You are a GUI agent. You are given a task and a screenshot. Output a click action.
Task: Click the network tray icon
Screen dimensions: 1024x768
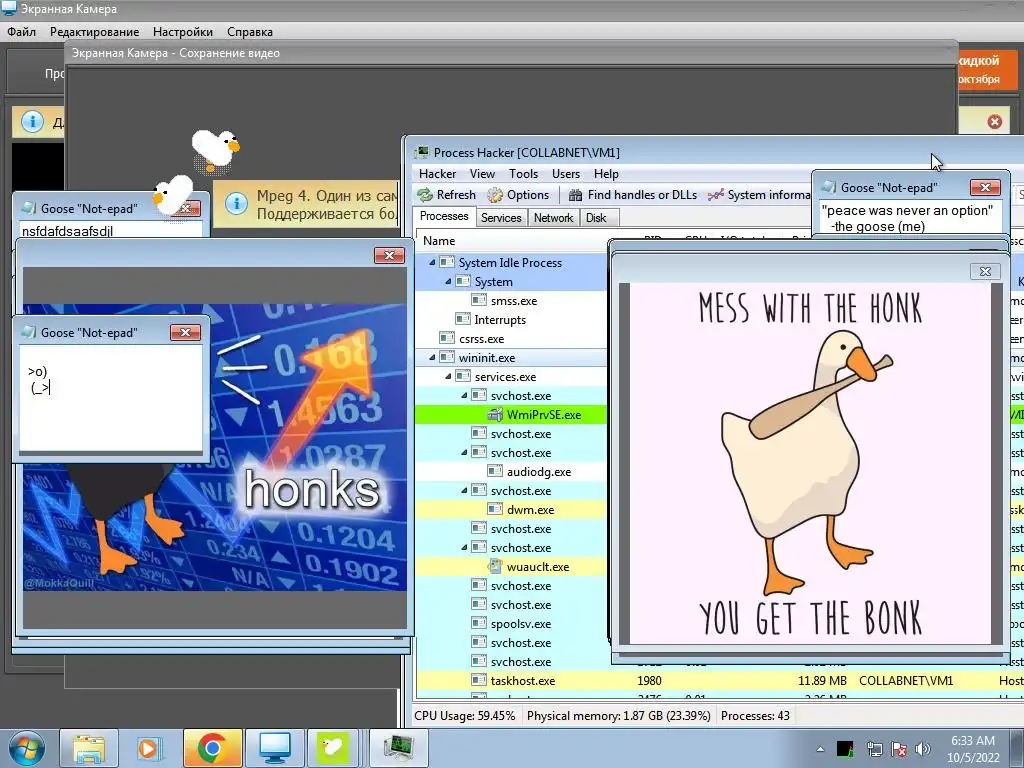pos(874,749)
